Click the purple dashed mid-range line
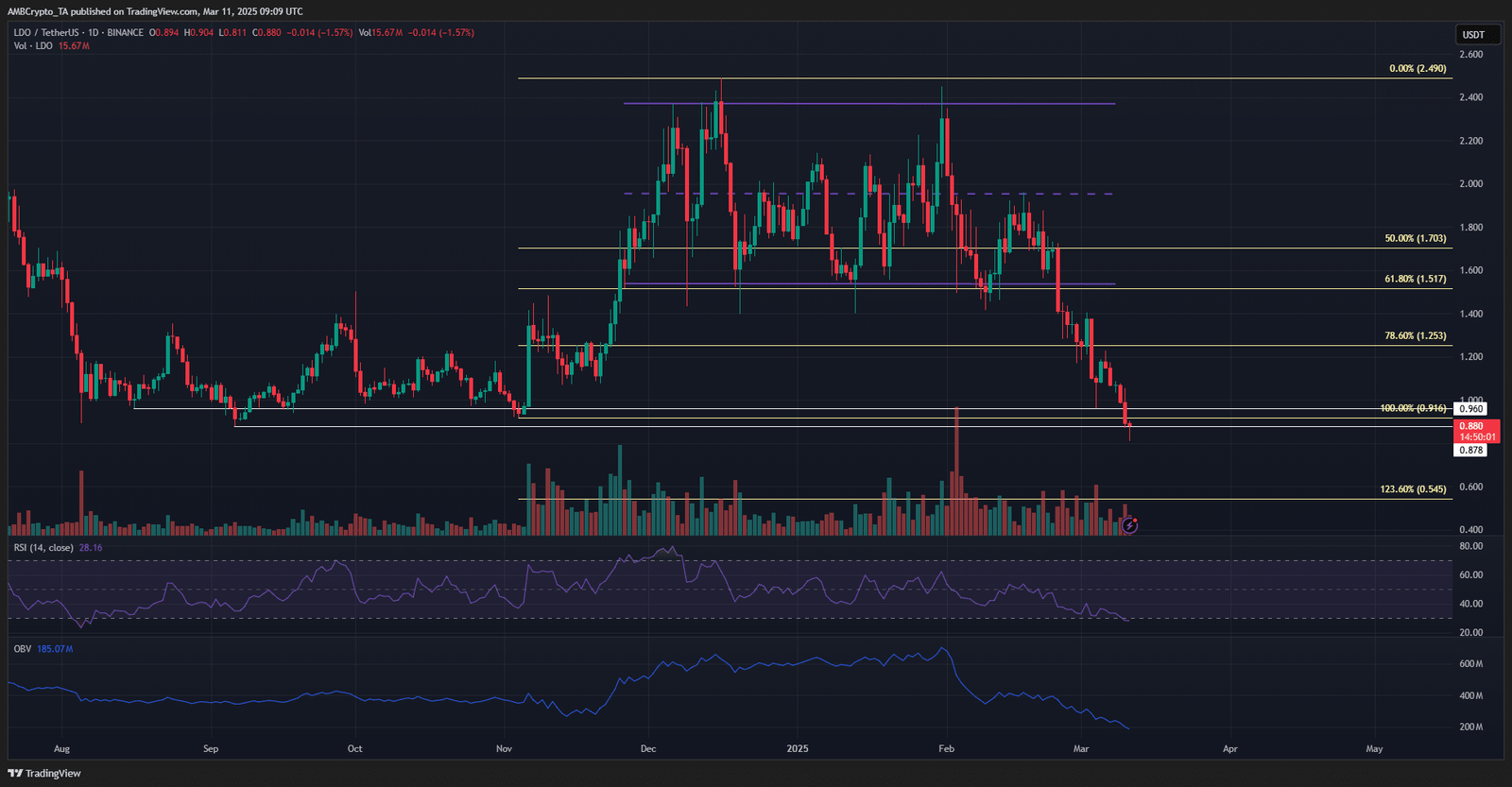This screenshot has width=1512, height=787. pyautogui.click(x=850, y=194)
